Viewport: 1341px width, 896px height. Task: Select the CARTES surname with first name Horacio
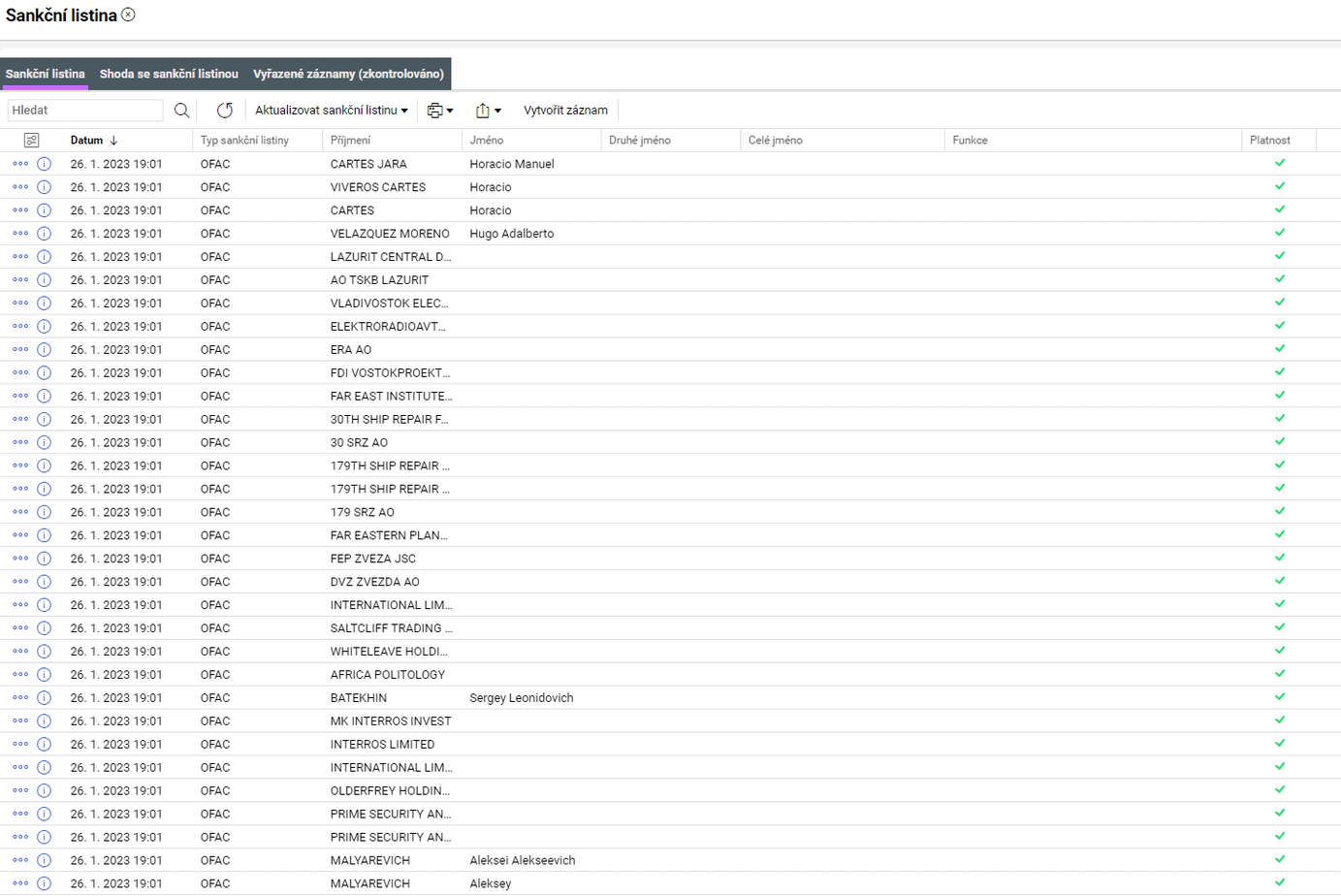[352, 210]
